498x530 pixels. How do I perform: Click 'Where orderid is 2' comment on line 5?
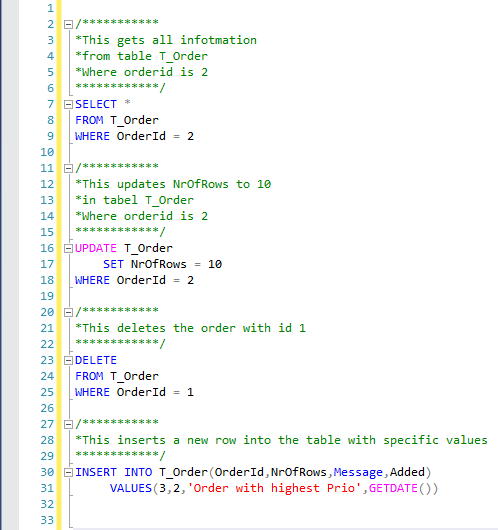tap(141, 72)
